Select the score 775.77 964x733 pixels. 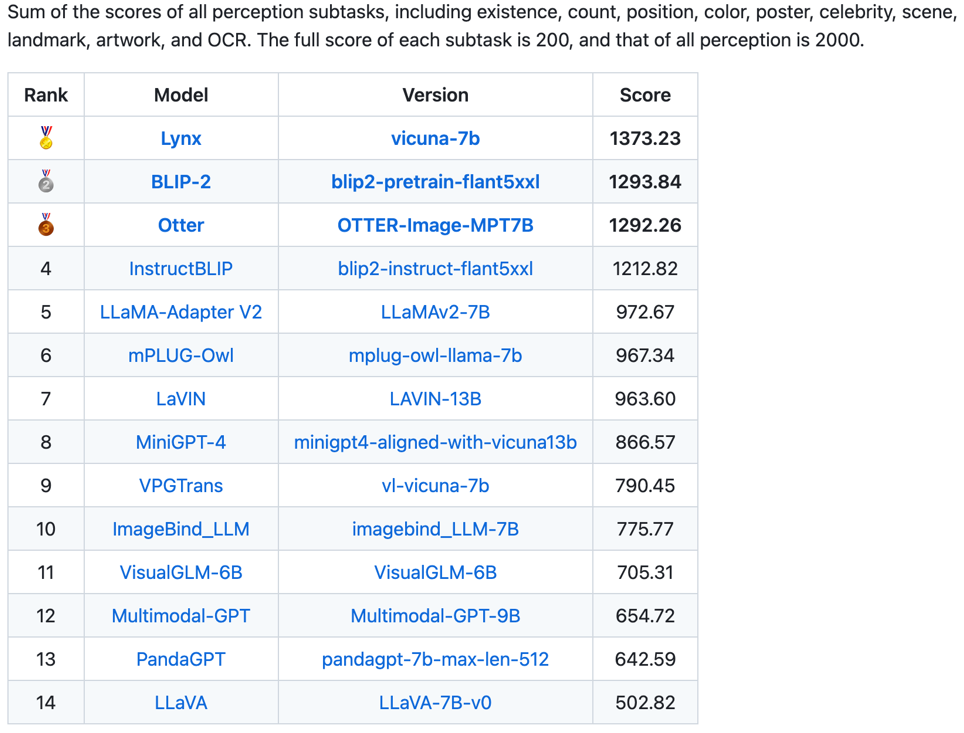[645, 529]
